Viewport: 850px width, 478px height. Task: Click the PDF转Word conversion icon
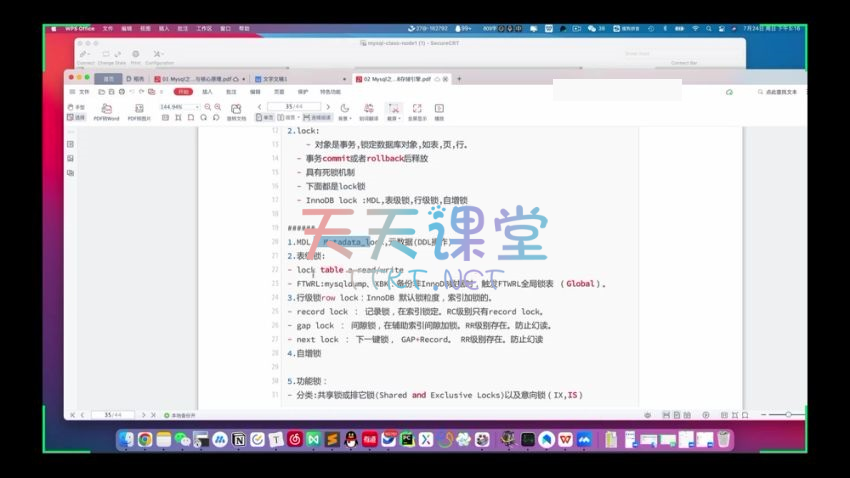pos(106,108)
